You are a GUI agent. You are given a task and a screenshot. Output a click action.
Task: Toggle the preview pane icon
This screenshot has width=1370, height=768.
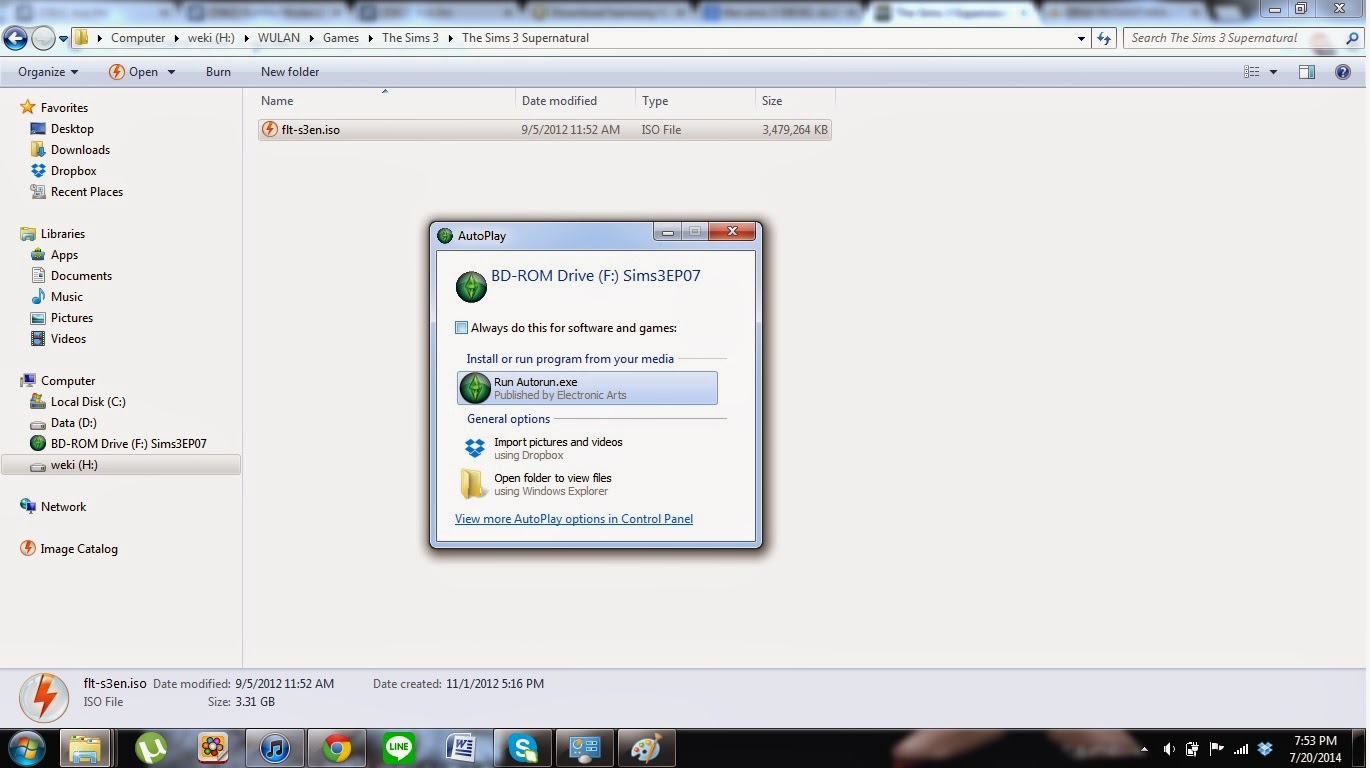(1307, 72)
